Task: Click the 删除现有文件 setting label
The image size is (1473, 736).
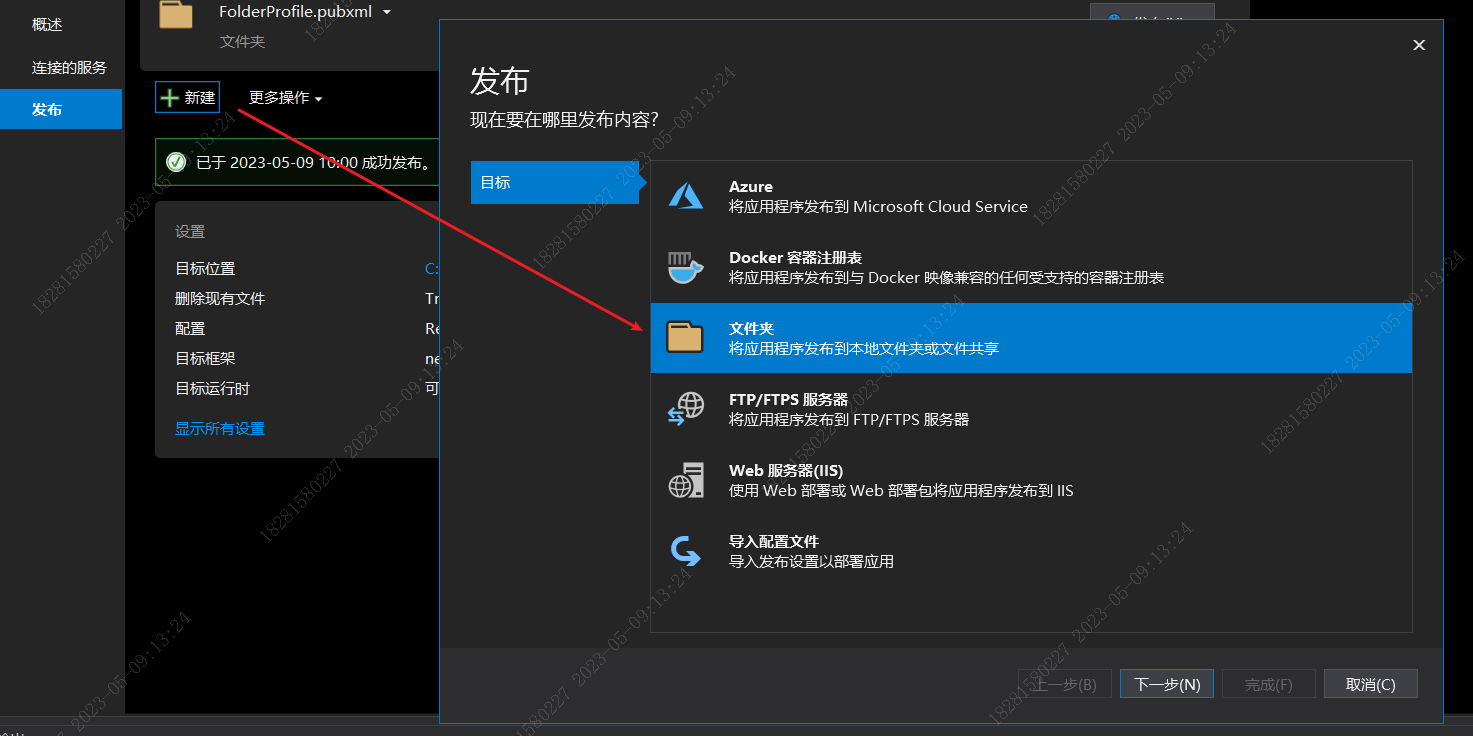Action: [x=220, y=298]
